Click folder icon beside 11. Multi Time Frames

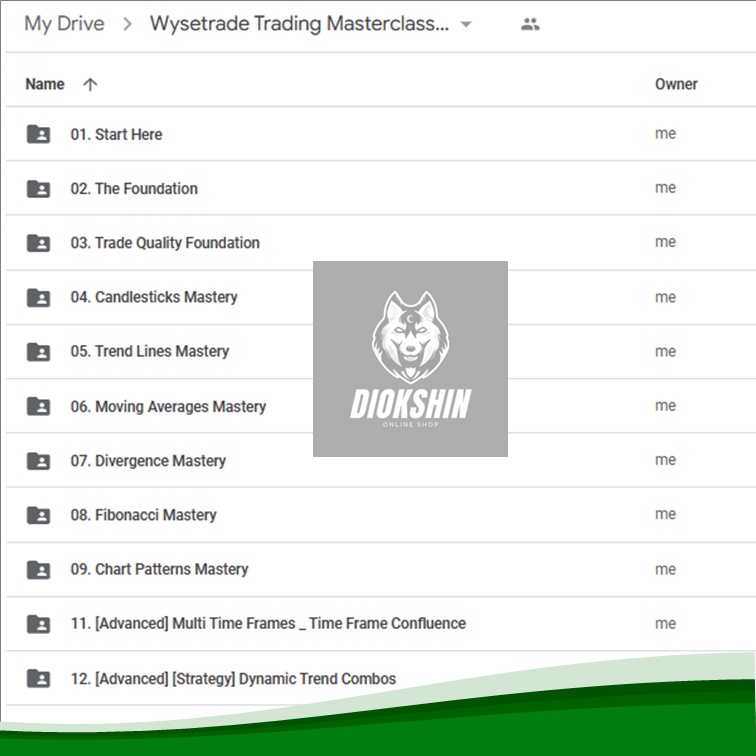39,624
